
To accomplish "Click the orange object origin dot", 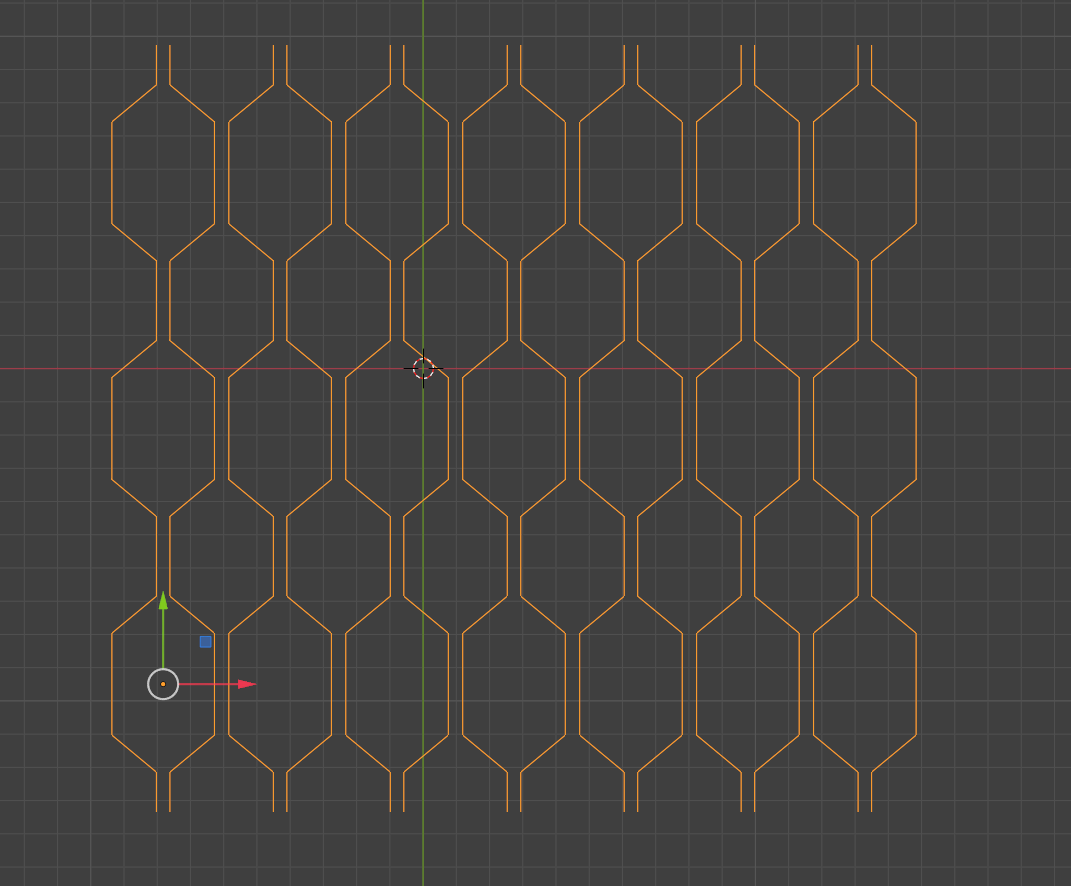I will coord(163,684).
